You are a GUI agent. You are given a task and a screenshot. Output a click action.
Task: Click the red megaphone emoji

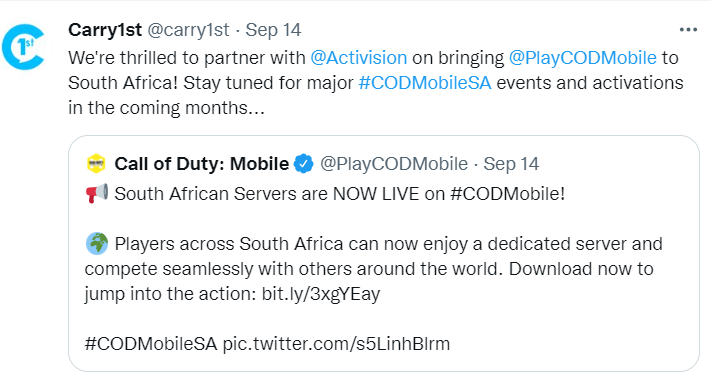[97, 194]
